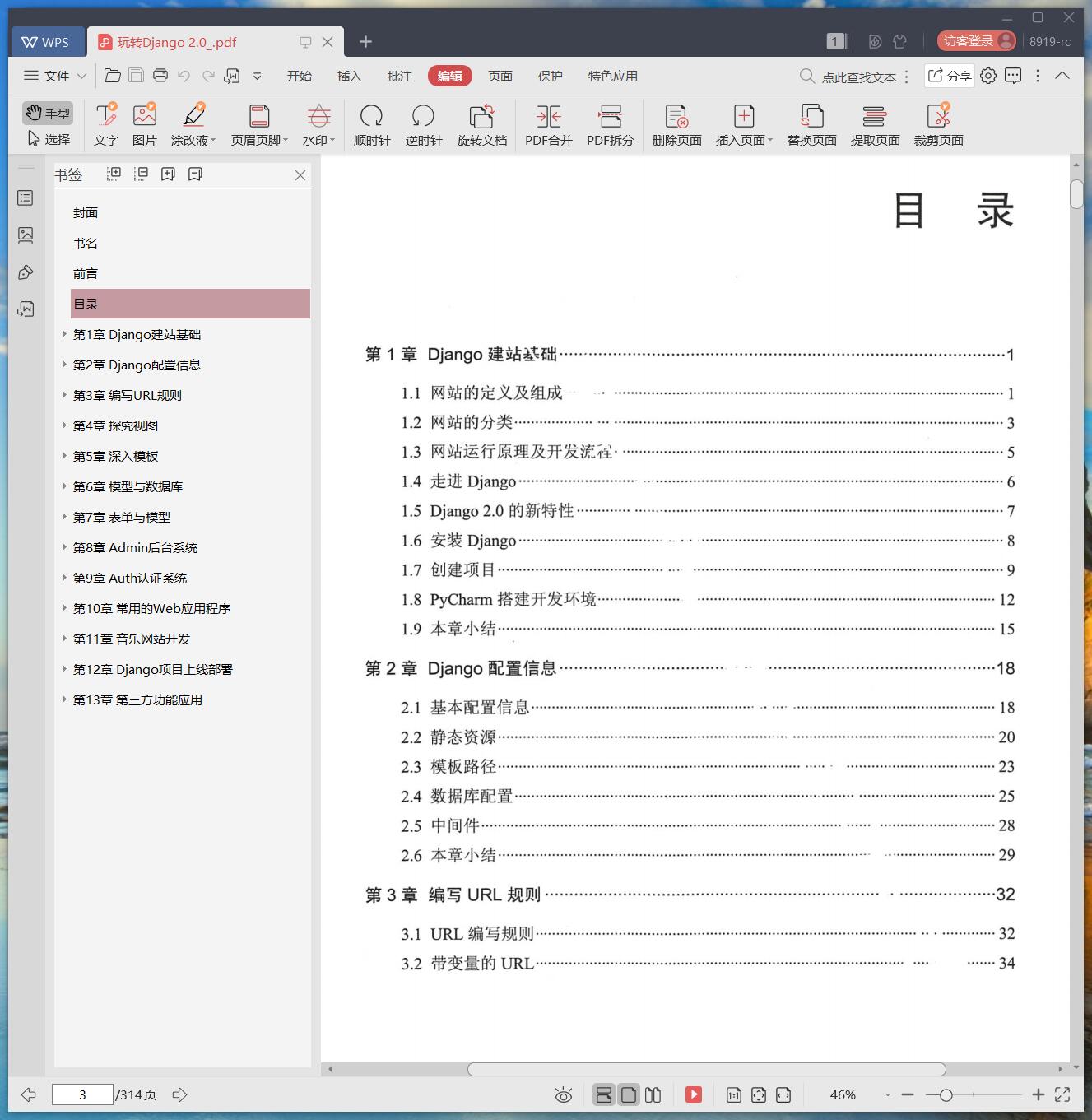
Task: Expand the 第10章 常用的Web应用程序 bookmark
Action: [65, 608]
